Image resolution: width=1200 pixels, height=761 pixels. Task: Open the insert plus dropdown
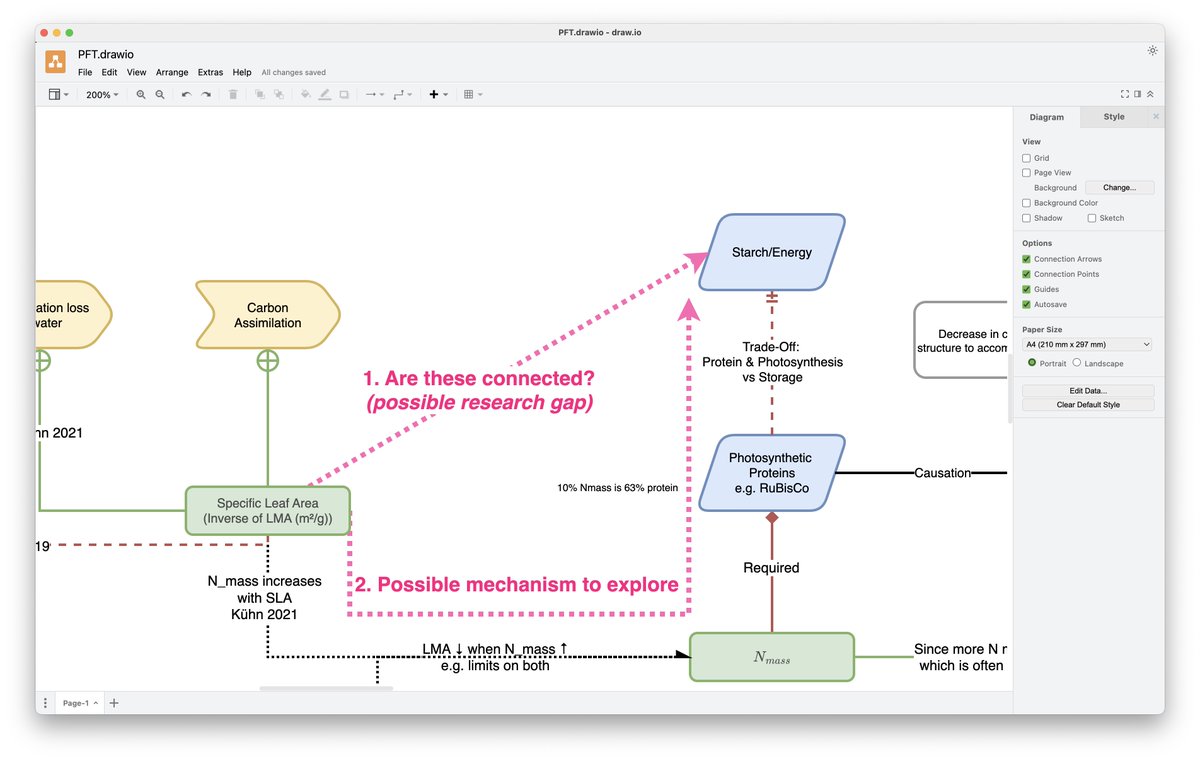click(438, 95)
